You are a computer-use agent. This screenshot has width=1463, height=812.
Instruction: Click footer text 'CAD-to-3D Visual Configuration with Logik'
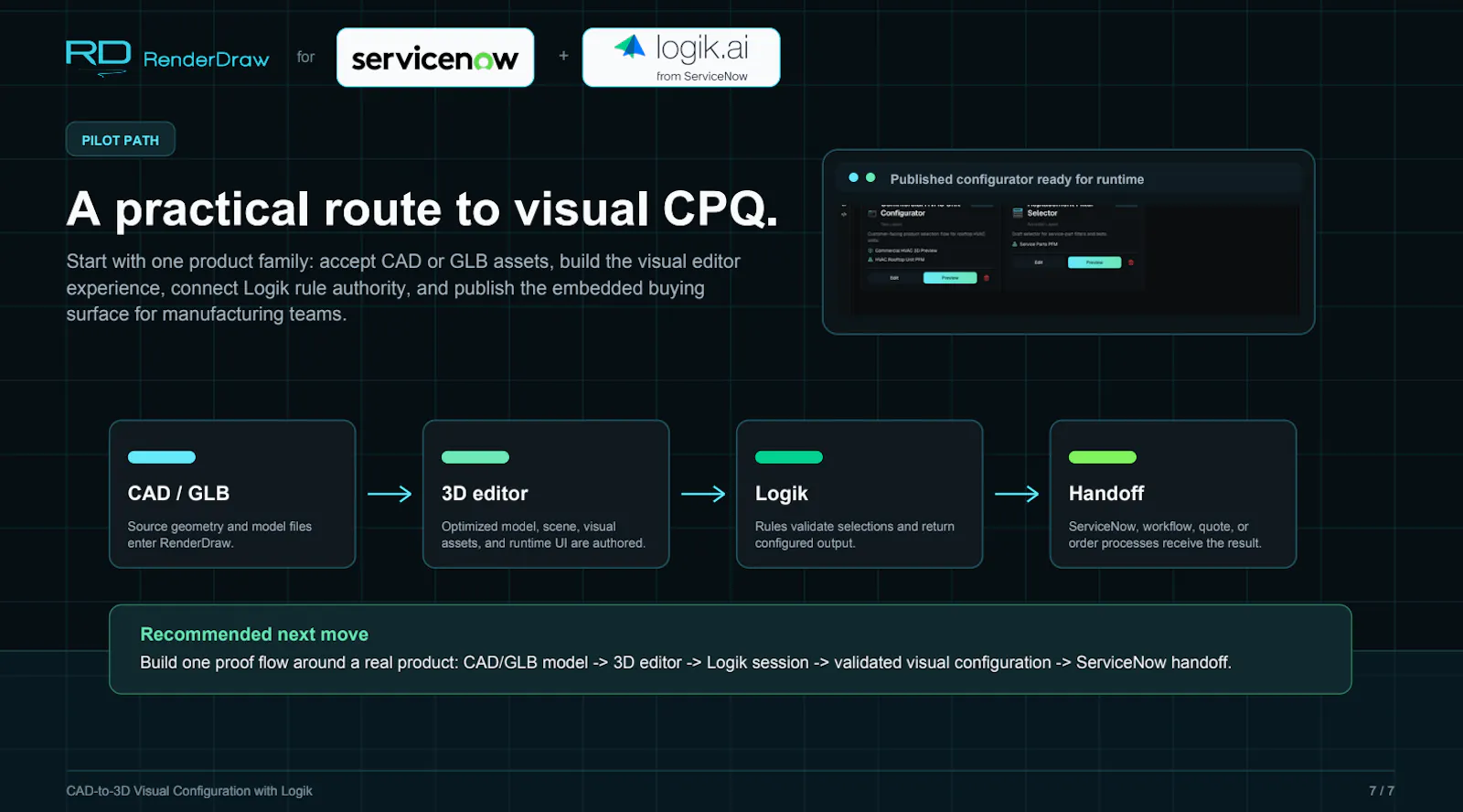(189, 791)
